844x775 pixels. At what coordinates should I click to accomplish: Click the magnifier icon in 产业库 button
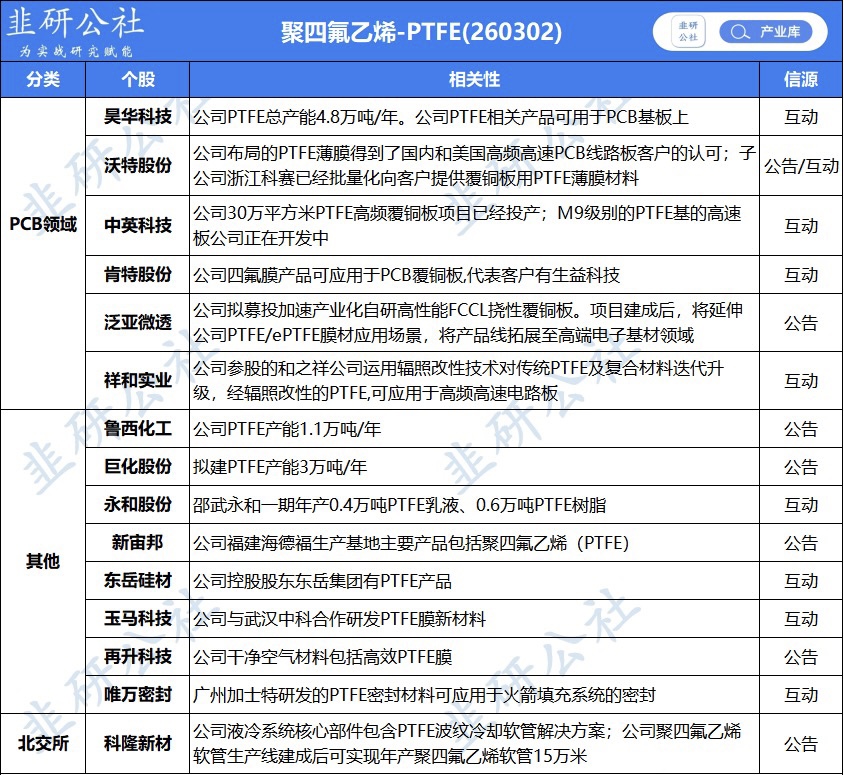point(740,32)
